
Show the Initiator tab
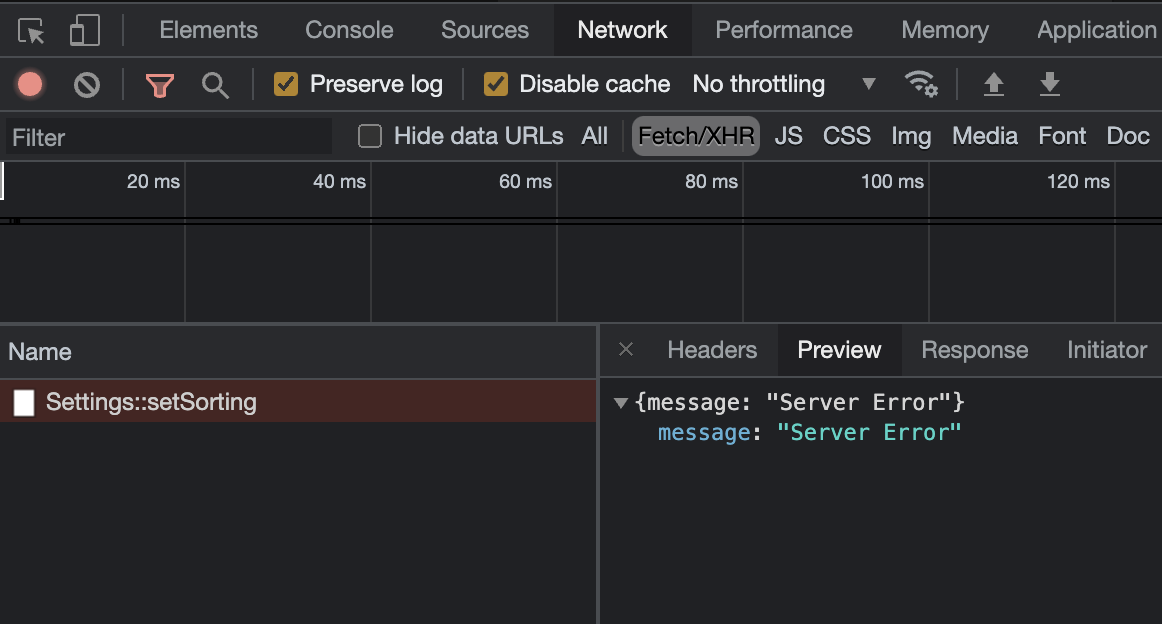coord(1107,350)
